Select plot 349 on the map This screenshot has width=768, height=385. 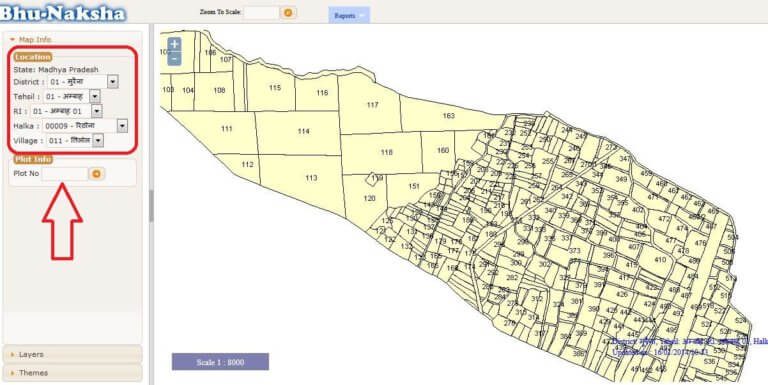coord(621,179)
